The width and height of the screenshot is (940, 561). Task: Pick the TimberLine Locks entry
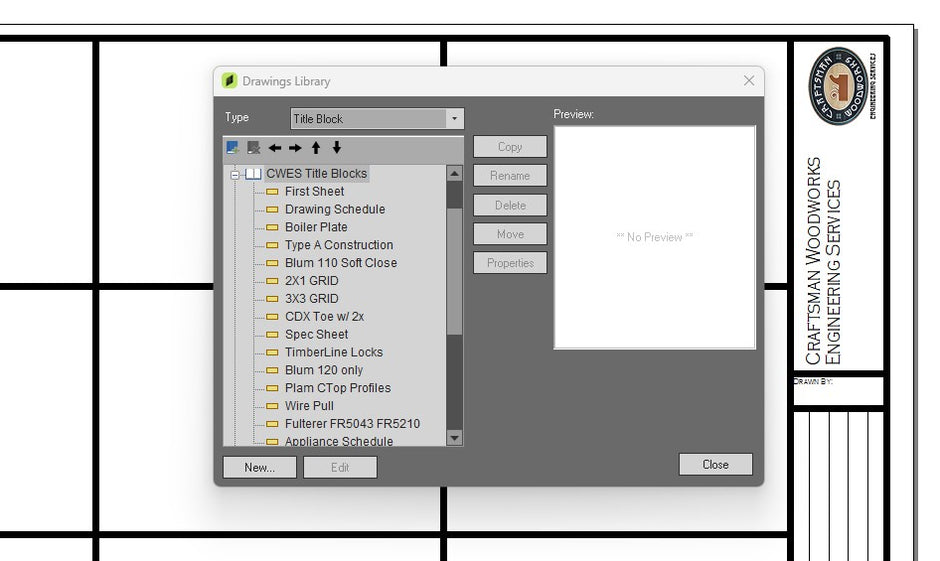tap(333, 353)
